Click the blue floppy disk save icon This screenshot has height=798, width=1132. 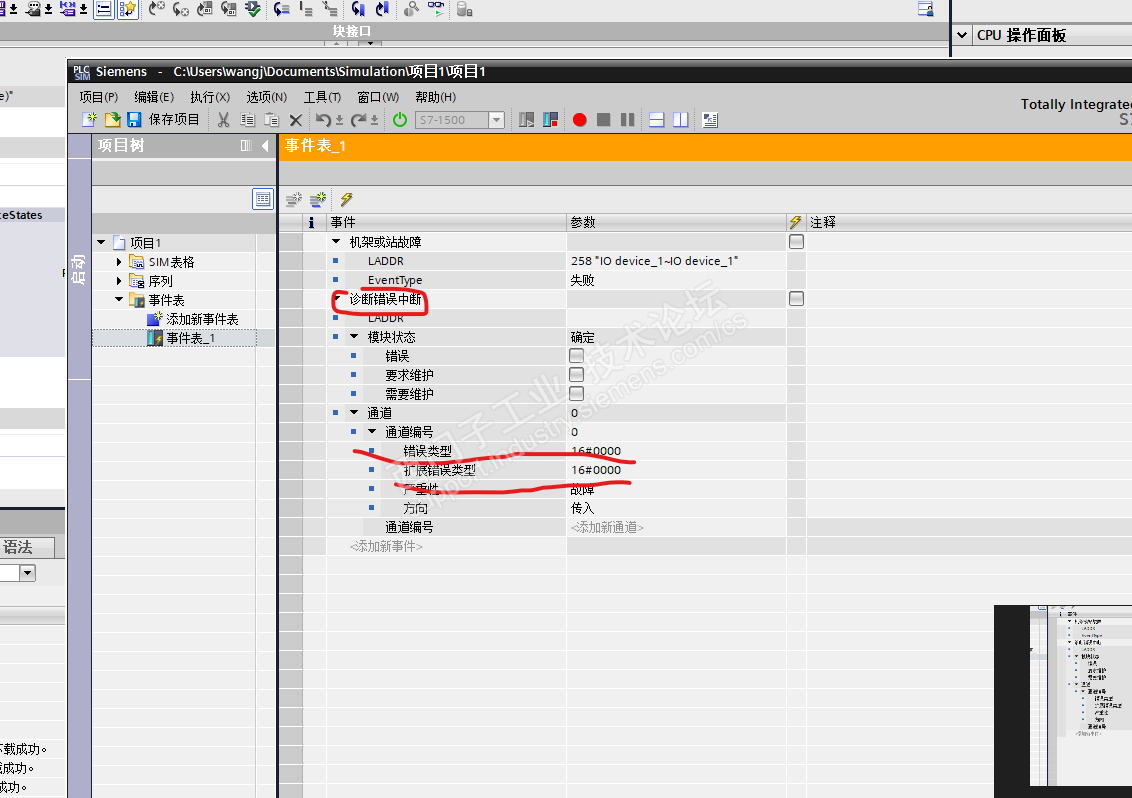134,120
